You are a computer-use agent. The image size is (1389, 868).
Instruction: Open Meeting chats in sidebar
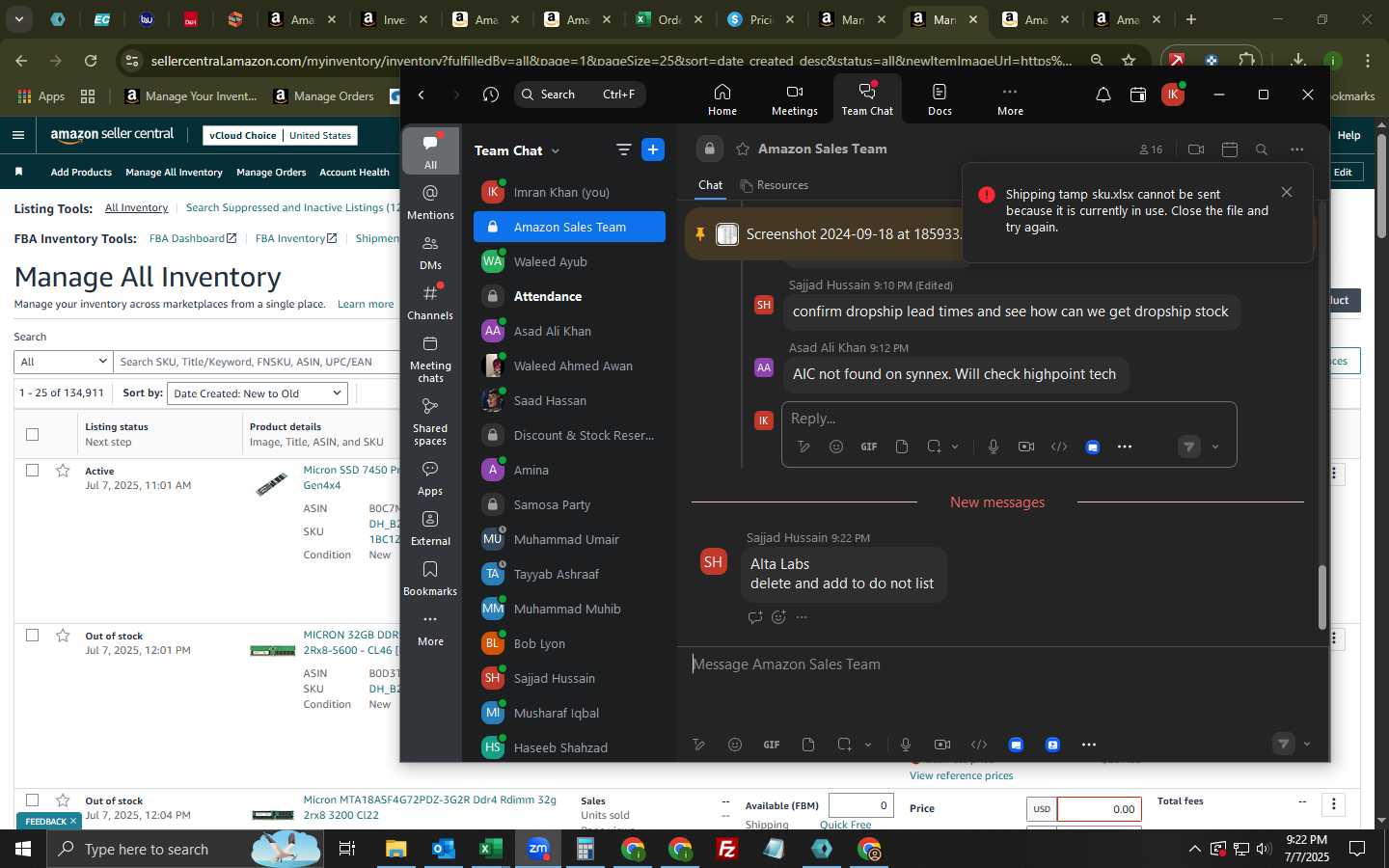[430, 359]
